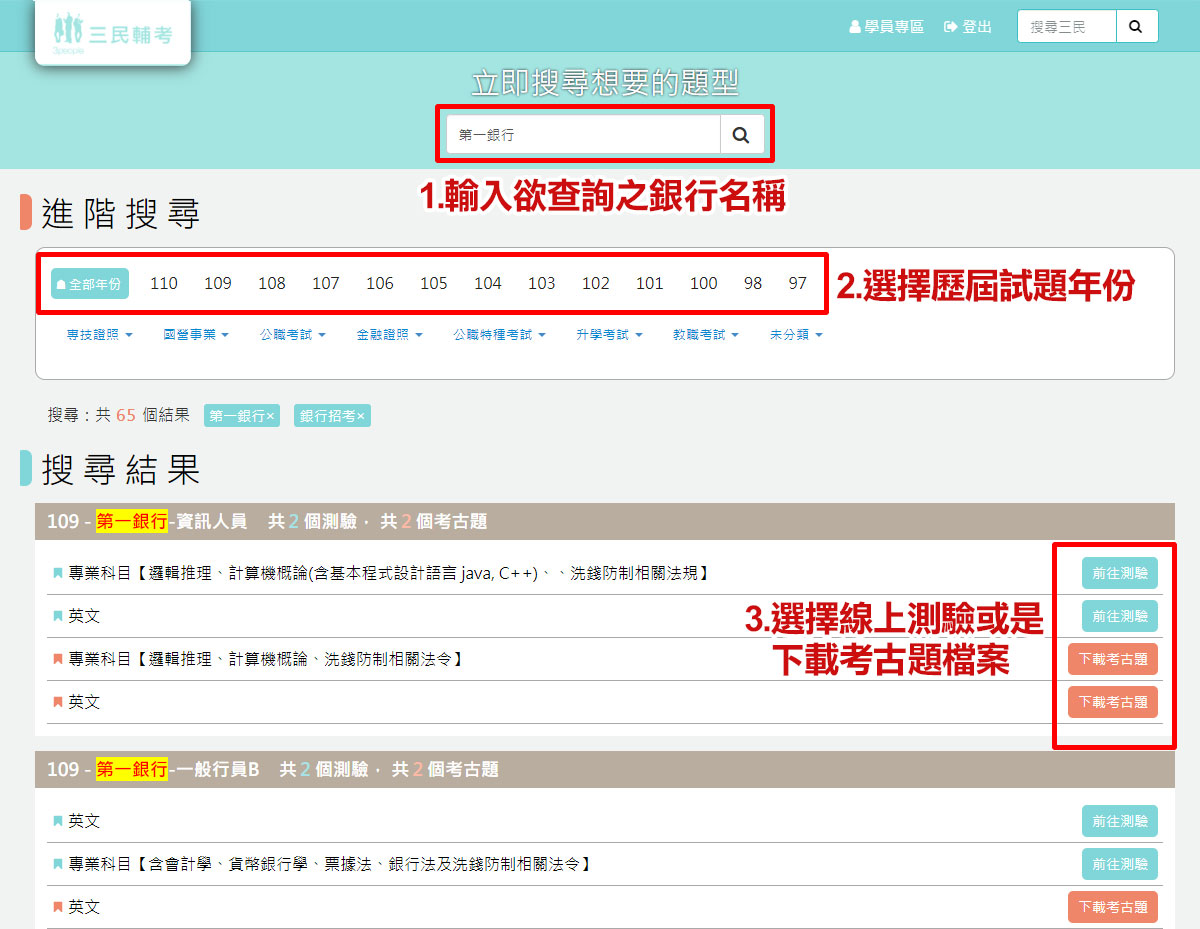This screenshot has width=1200, height=929.
Task: Select year 97 filter
Action: point(797,284)
